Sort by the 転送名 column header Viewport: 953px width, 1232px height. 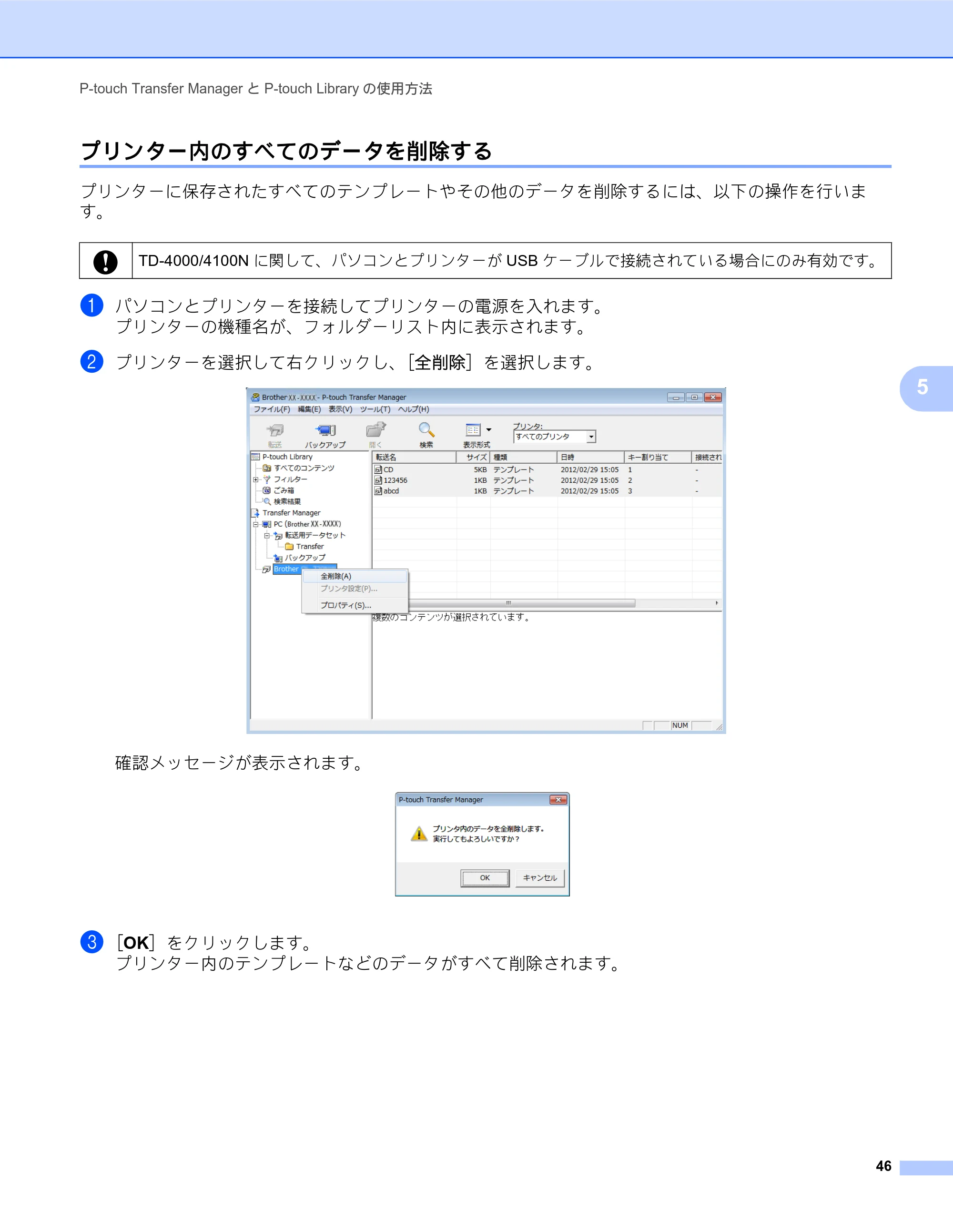tap(415, 457)
